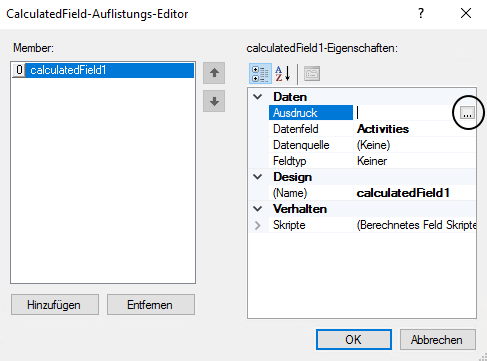Select calculatedField1 in the Member list

[110, 70]
